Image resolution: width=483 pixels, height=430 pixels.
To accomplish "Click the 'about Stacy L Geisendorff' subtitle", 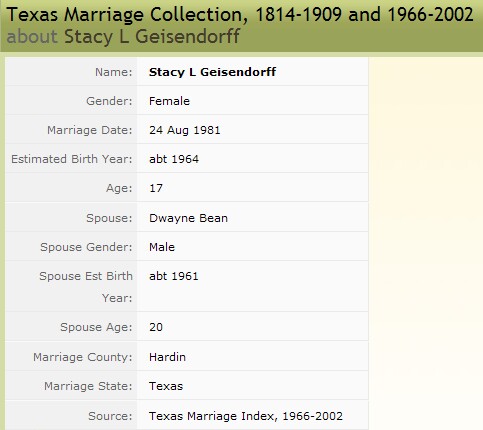I will tap(123, 36).
